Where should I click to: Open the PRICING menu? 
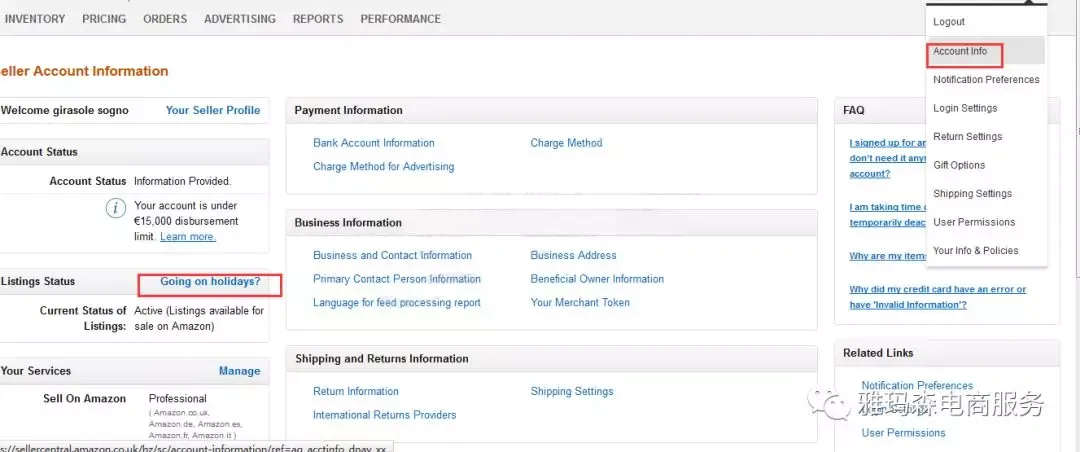[x=104, y=19]
